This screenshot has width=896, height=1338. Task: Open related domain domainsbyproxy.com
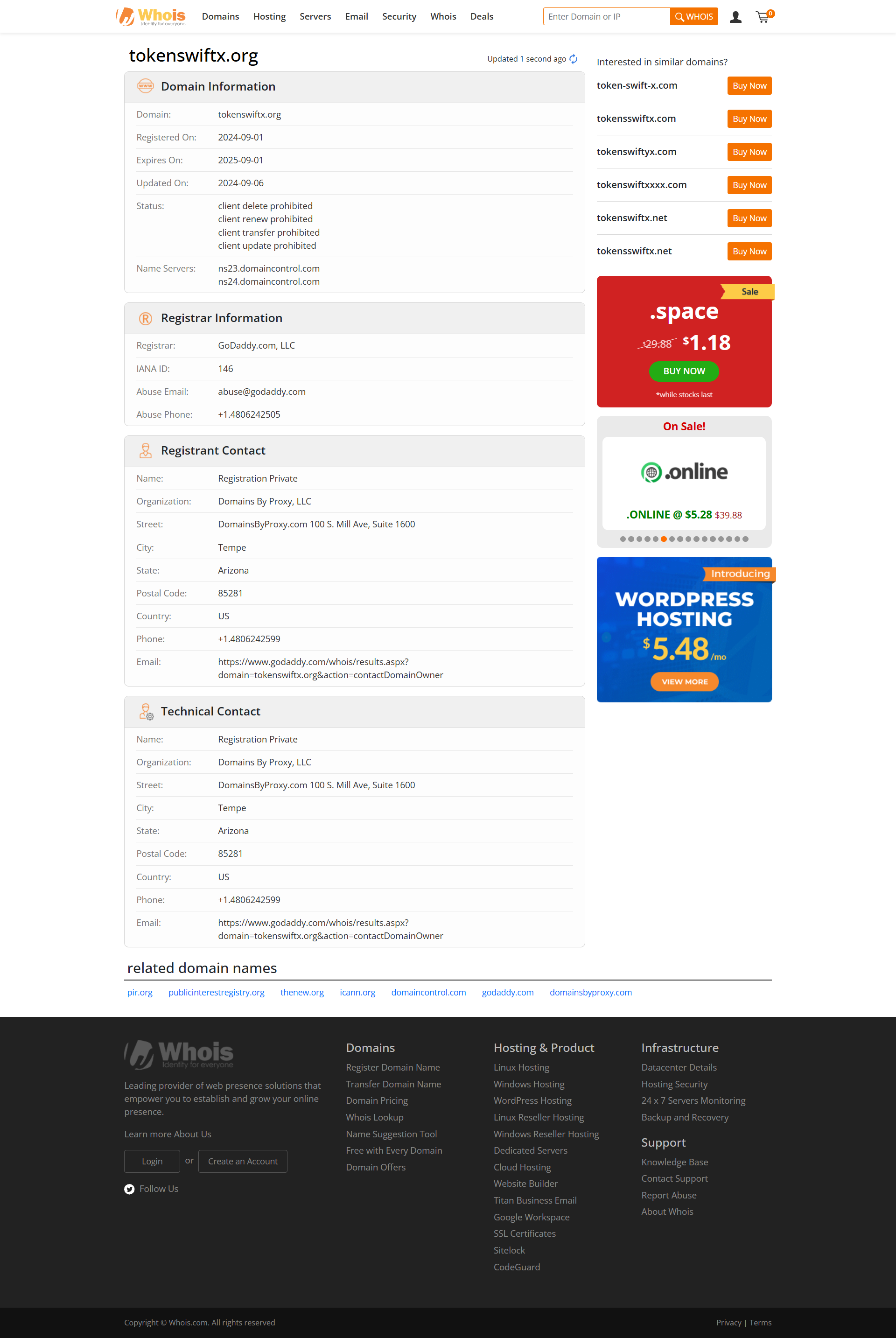coord(591,992)
